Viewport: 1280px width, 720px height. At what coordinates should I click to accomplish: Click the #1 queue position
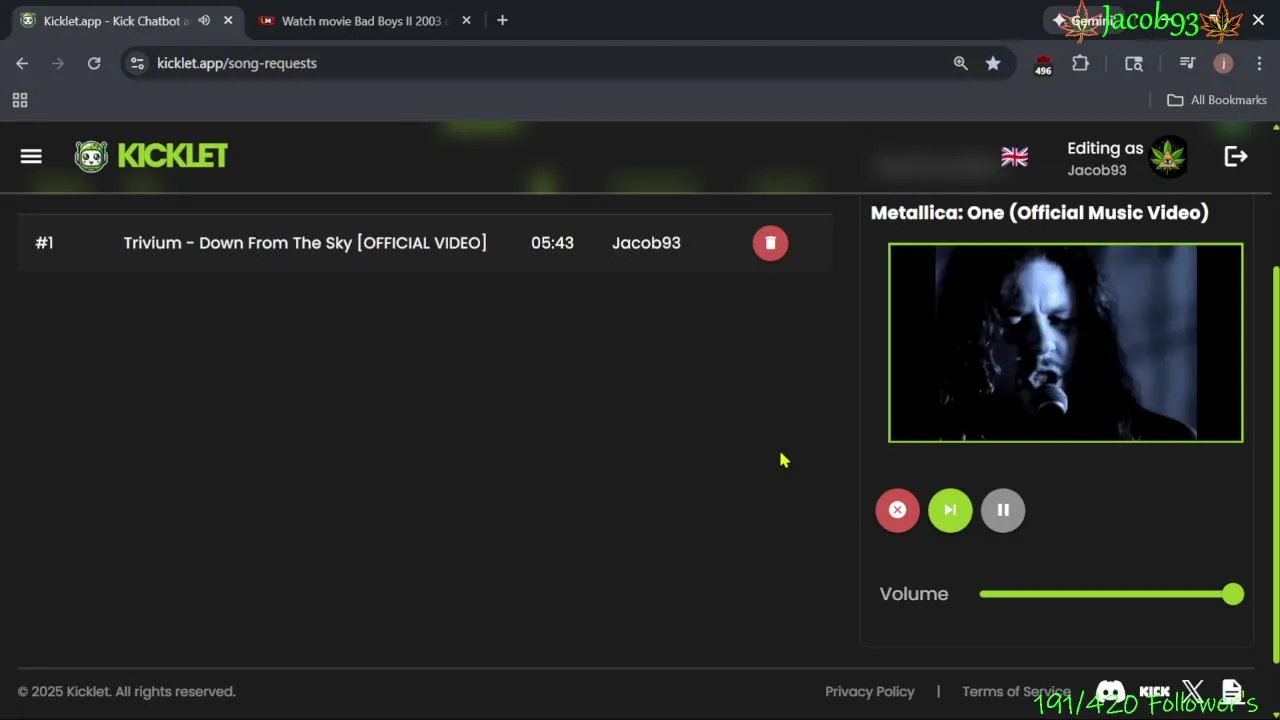[44, 243]
